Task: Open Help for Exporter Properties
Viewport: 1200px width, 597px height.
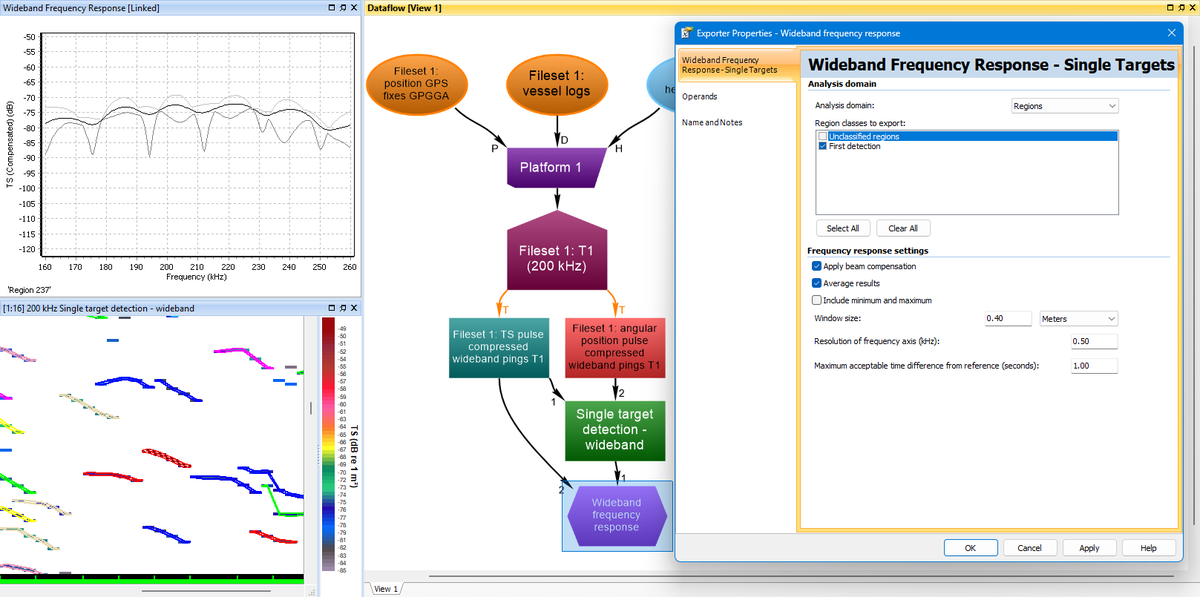Action: point(1148,548)
